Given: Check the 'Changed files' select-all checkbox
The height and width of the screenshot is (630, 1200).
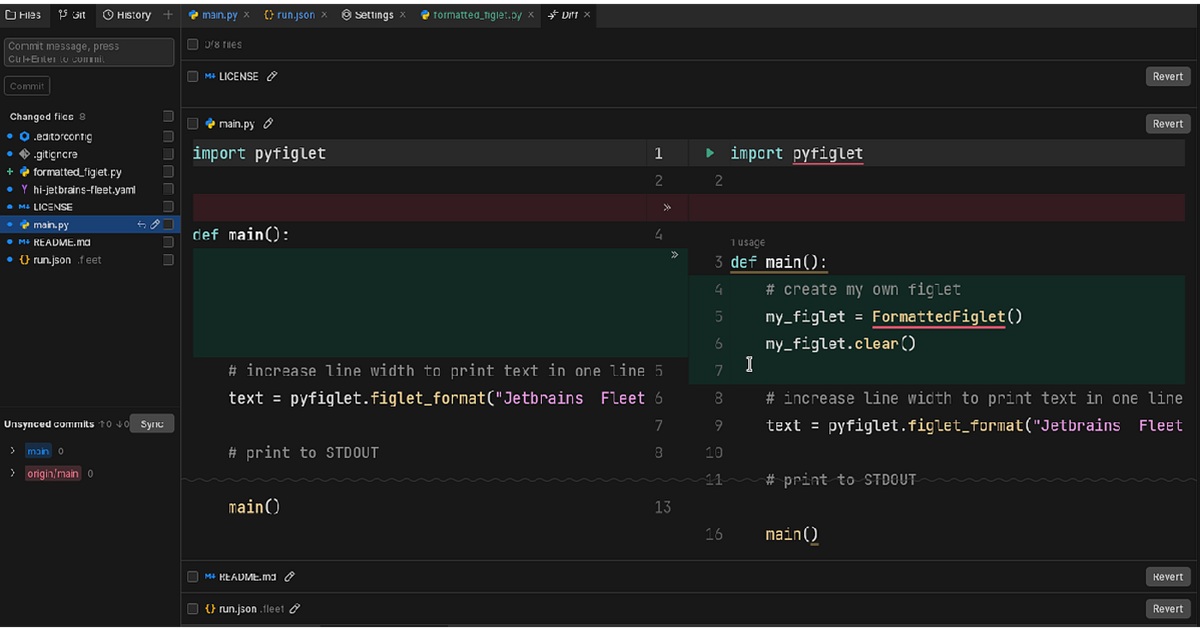Looking at the screenshot, I should tap(168, 117).
